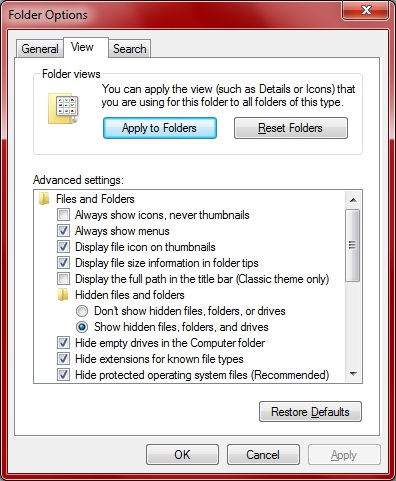Click the Apply to Folders button
The image size is (396, 481).
pyautogui.click(x=160, y=128)
